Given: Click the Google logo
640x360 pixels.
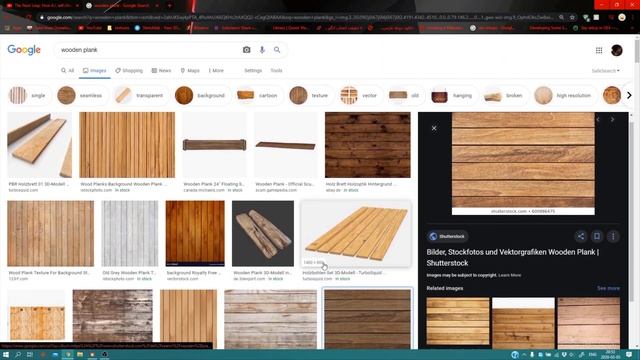Looking at the screenshot, I should pyautogui.click(x=24, y=50).
